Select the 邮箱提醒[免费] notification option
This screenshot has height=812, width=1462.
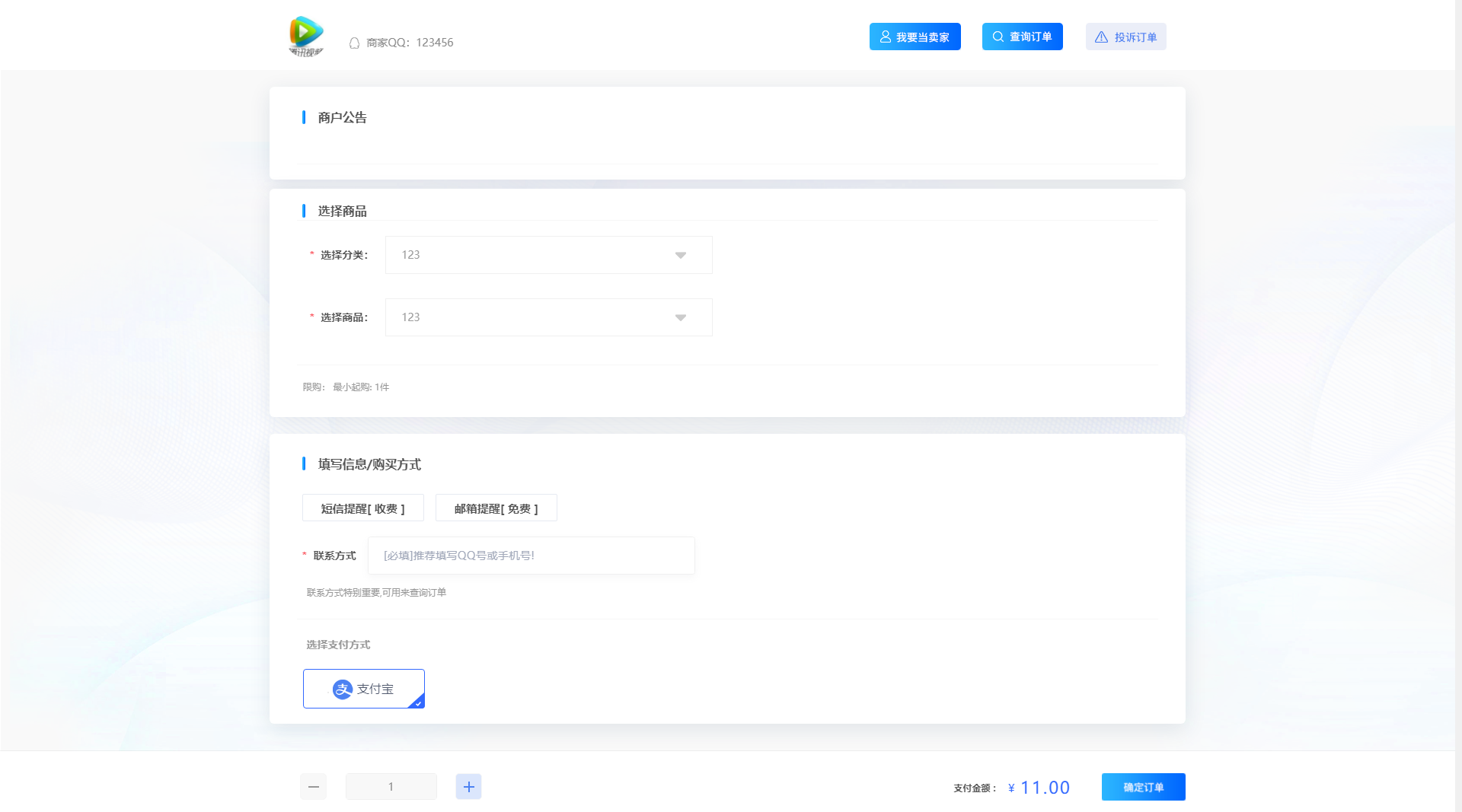pyautogui.click(x=496, y=508)
